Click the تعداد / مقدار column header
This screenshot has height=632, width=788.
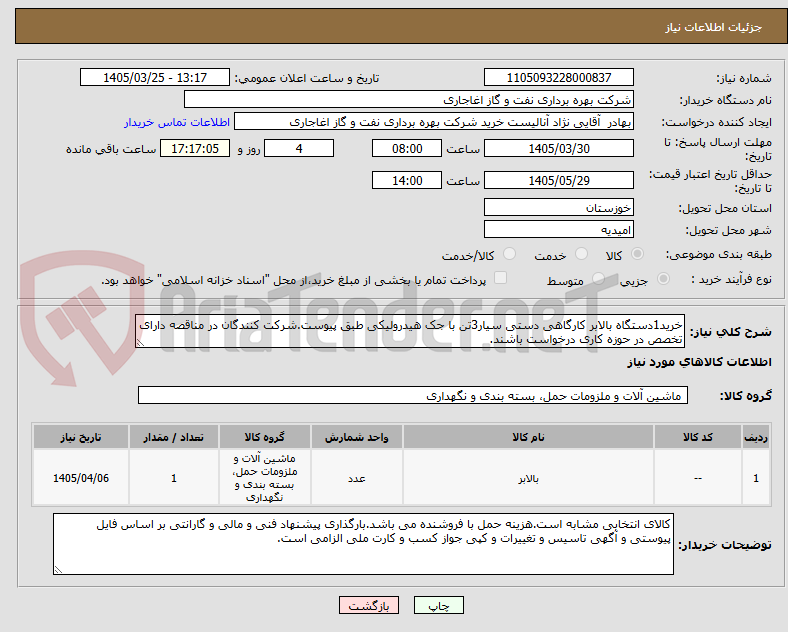pyautogui.click(x=174, y=437)
